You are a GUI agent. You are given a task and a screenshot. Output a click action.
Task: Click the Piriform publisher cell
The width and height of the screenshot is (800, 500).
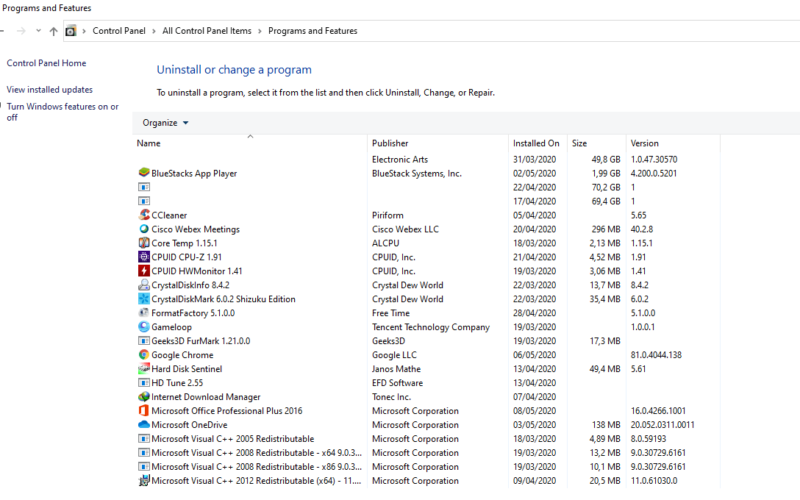388,215
